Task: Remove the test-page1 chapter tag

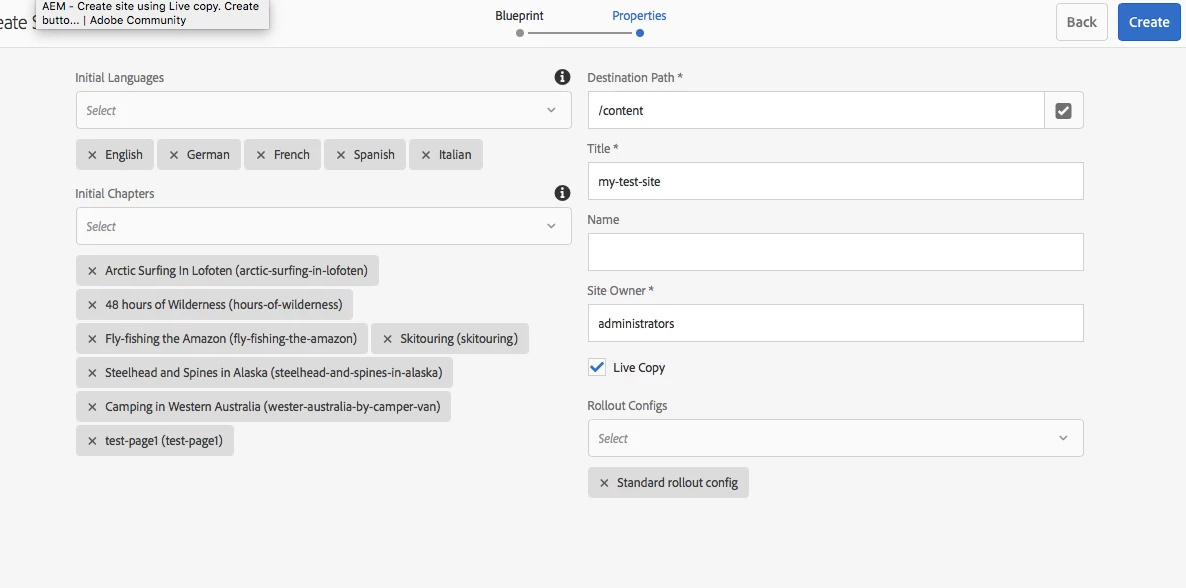Action: (x=92, y=441)
